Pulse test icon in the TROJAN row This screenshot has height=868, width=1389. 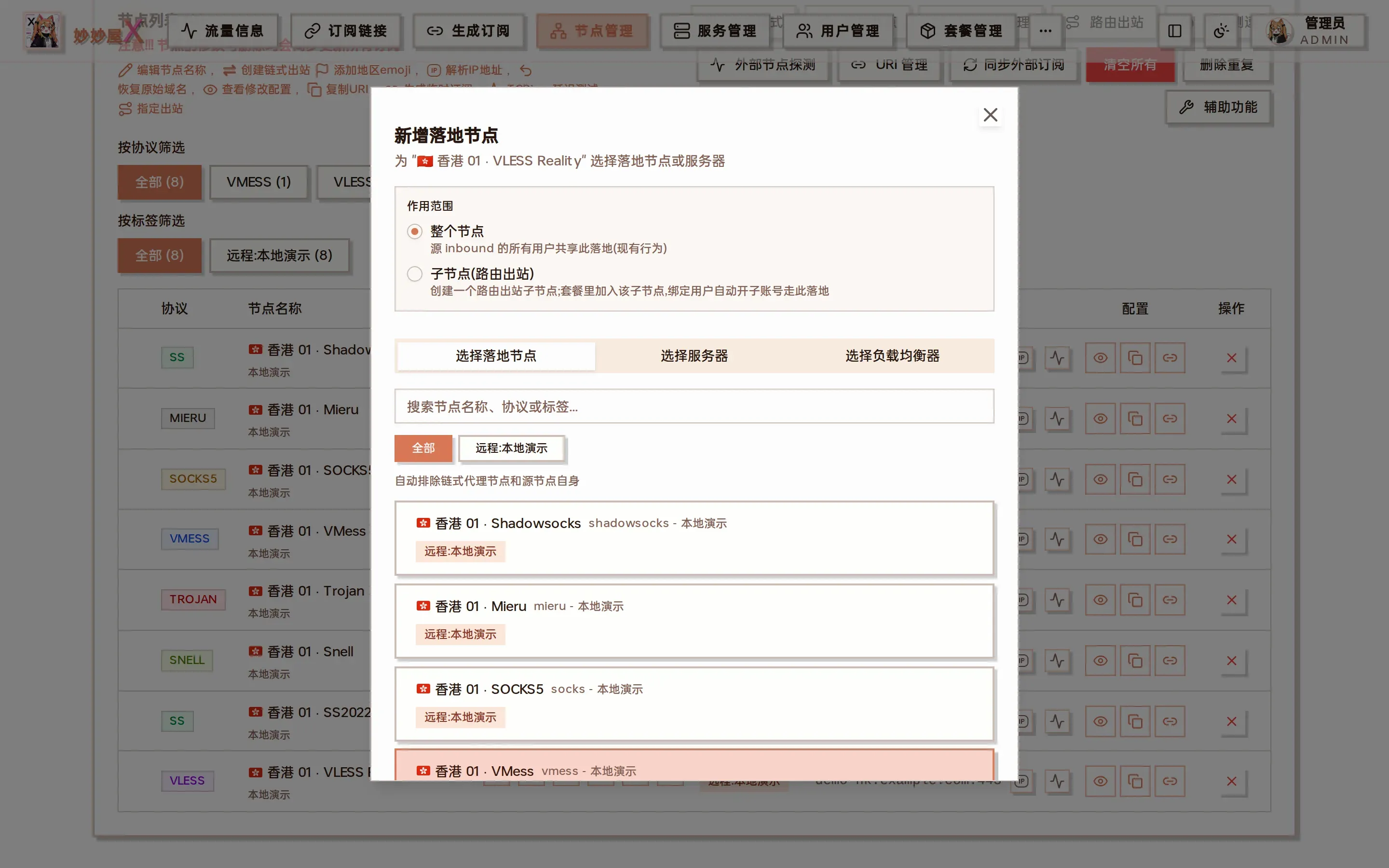pos(1057,600)
